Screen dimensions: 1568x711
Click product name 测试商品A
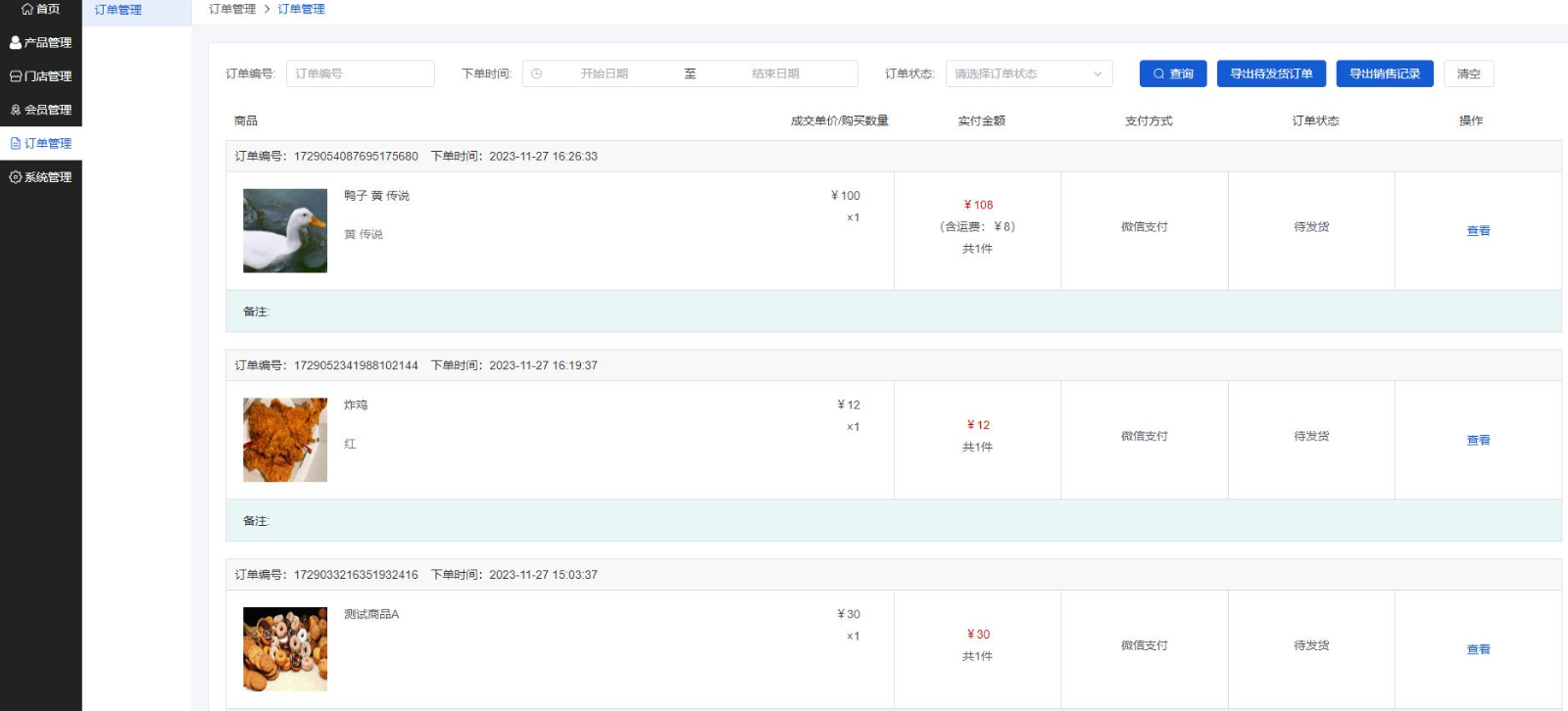click(371, 615)
